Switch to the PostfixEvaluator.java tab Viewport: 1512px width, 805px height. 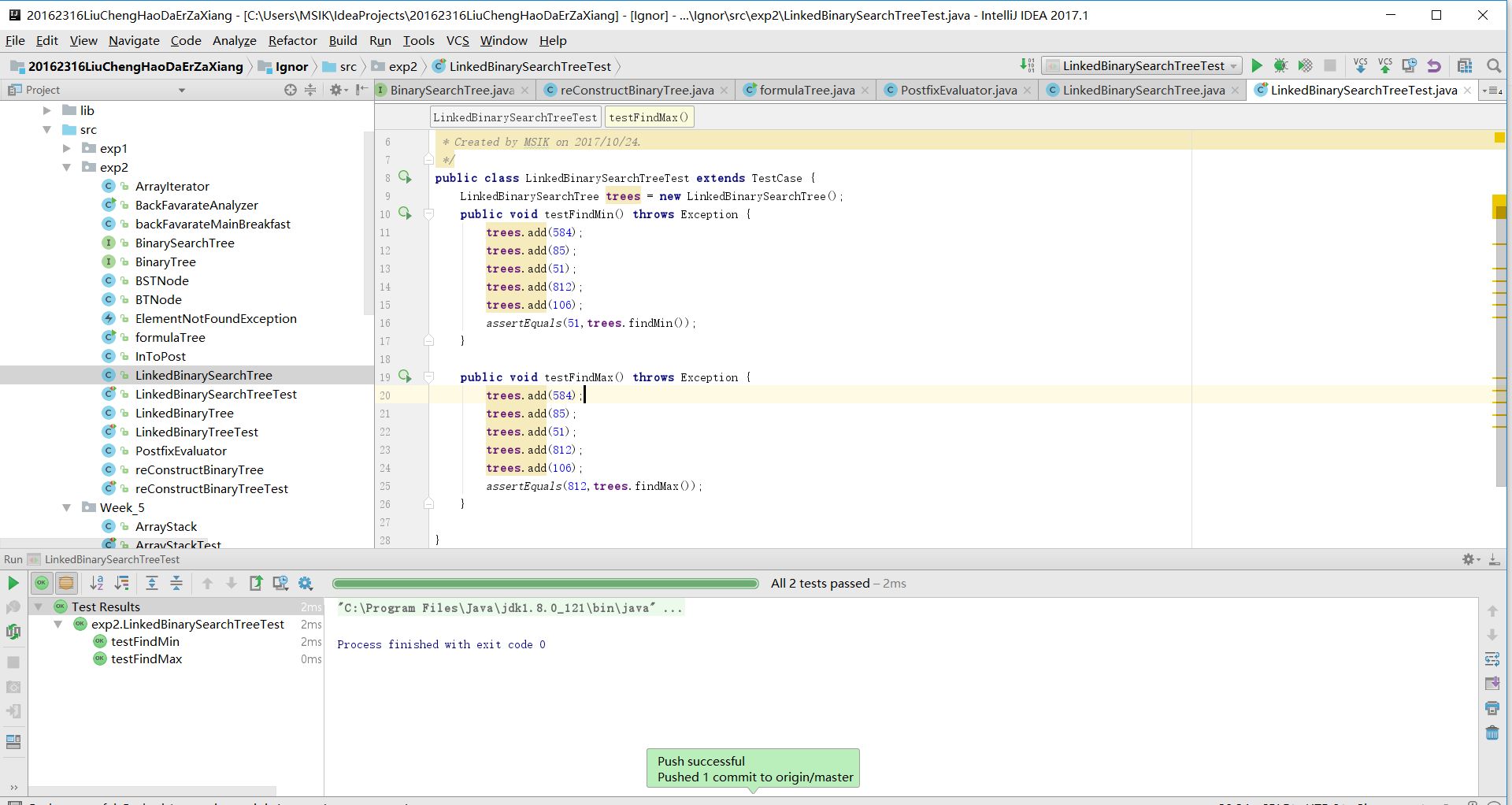tap(958, 90)
